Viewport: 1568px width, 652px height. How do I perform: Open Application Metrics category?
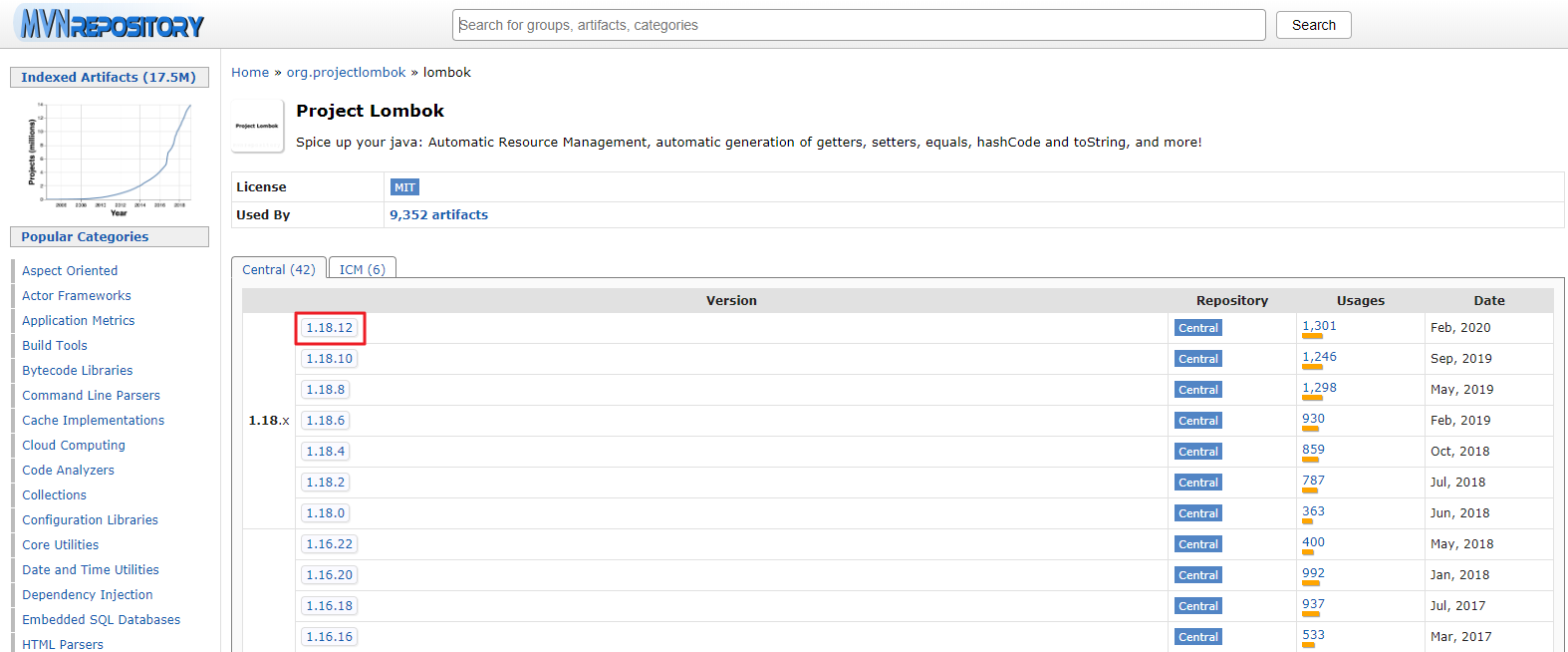tap(79, 321)
